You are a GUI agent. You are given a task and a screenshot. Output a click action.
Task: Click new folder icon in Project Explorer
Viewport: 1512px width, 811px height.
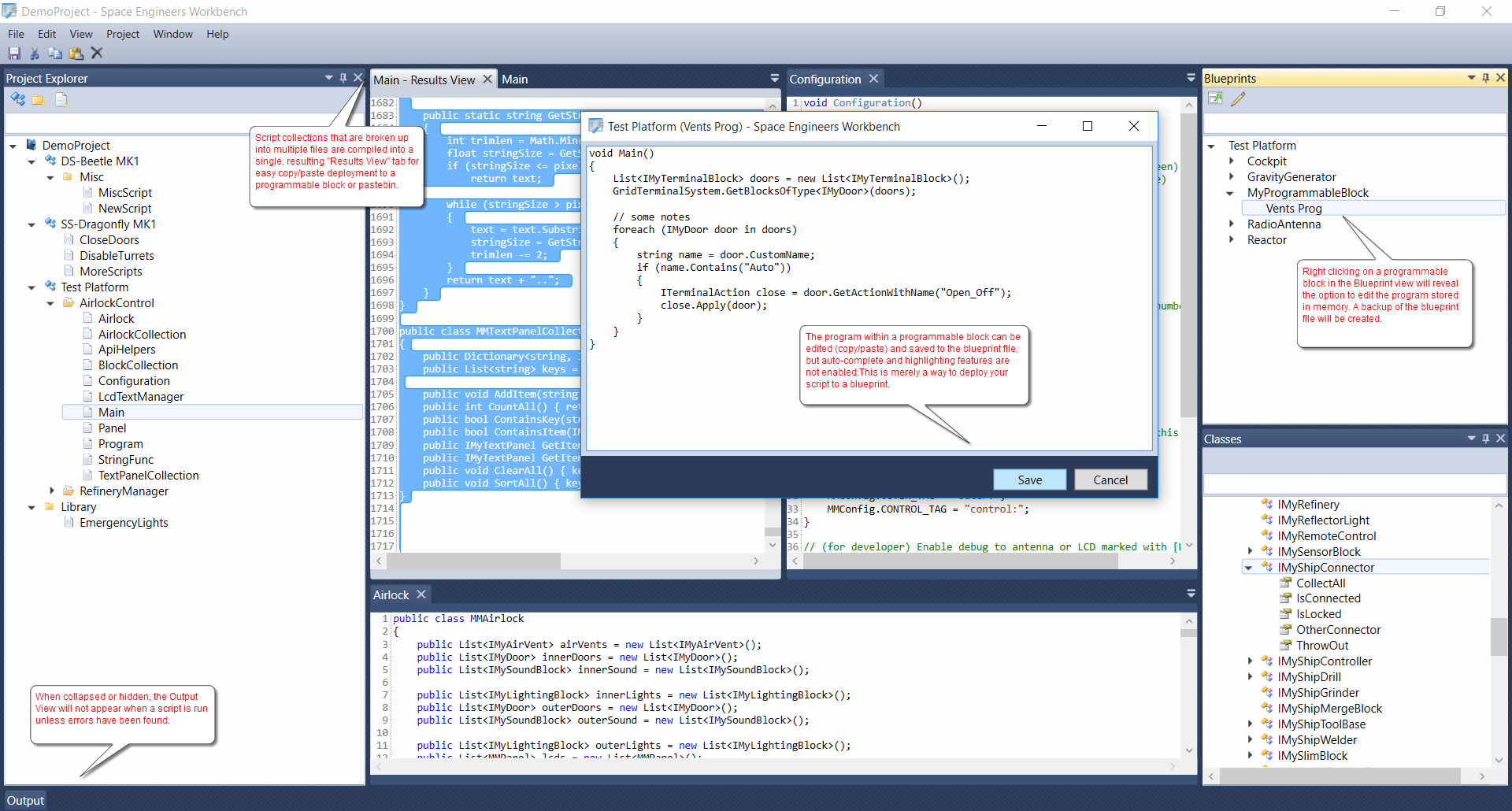(x=38, y=100)
